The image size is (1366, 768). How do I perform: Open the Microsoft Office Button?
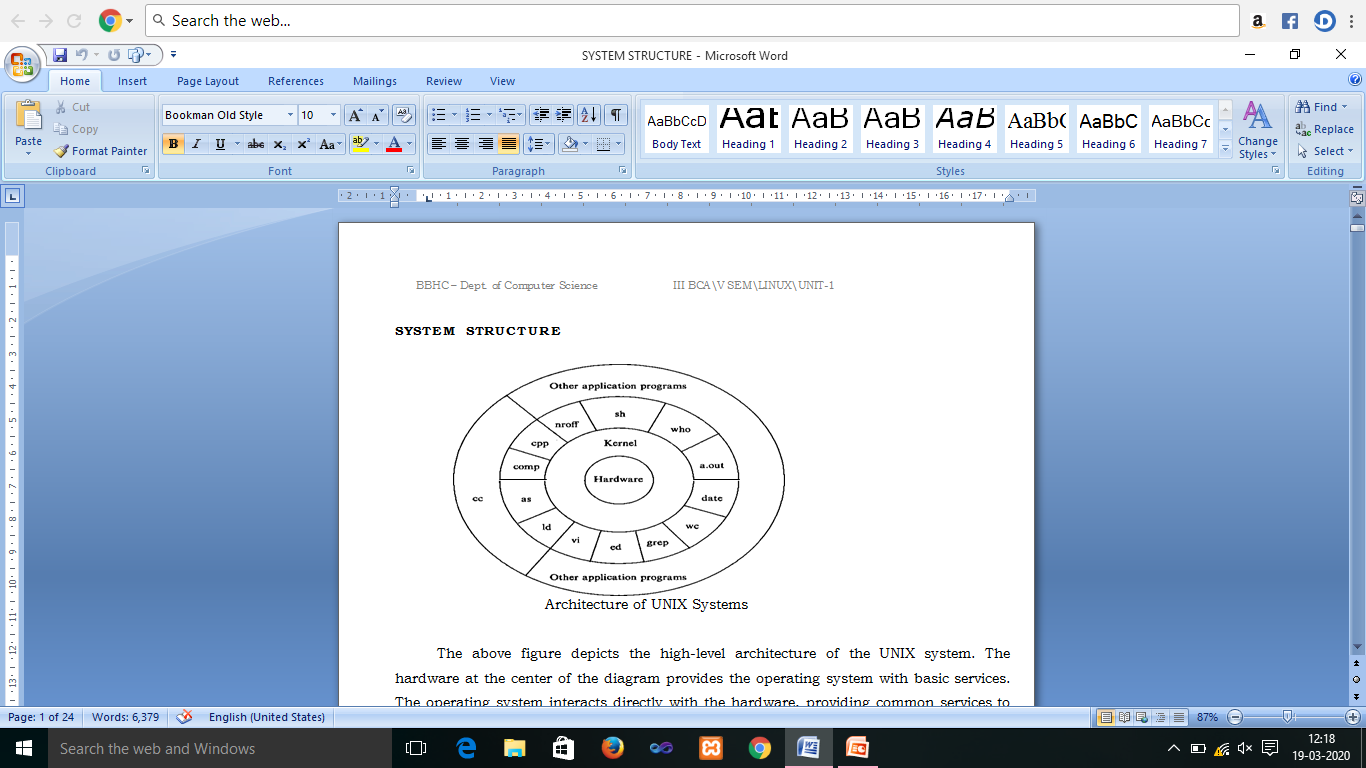[x=22, y=65]
